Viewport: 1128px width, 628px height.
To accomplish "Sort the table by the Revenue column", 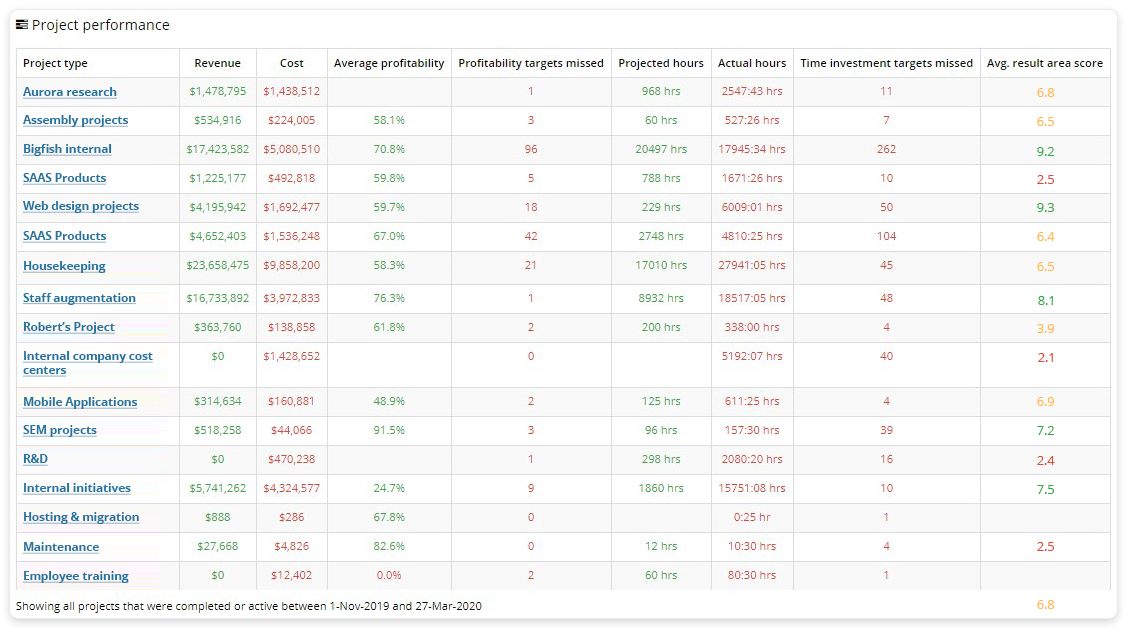I will click(x=217, y=62).
